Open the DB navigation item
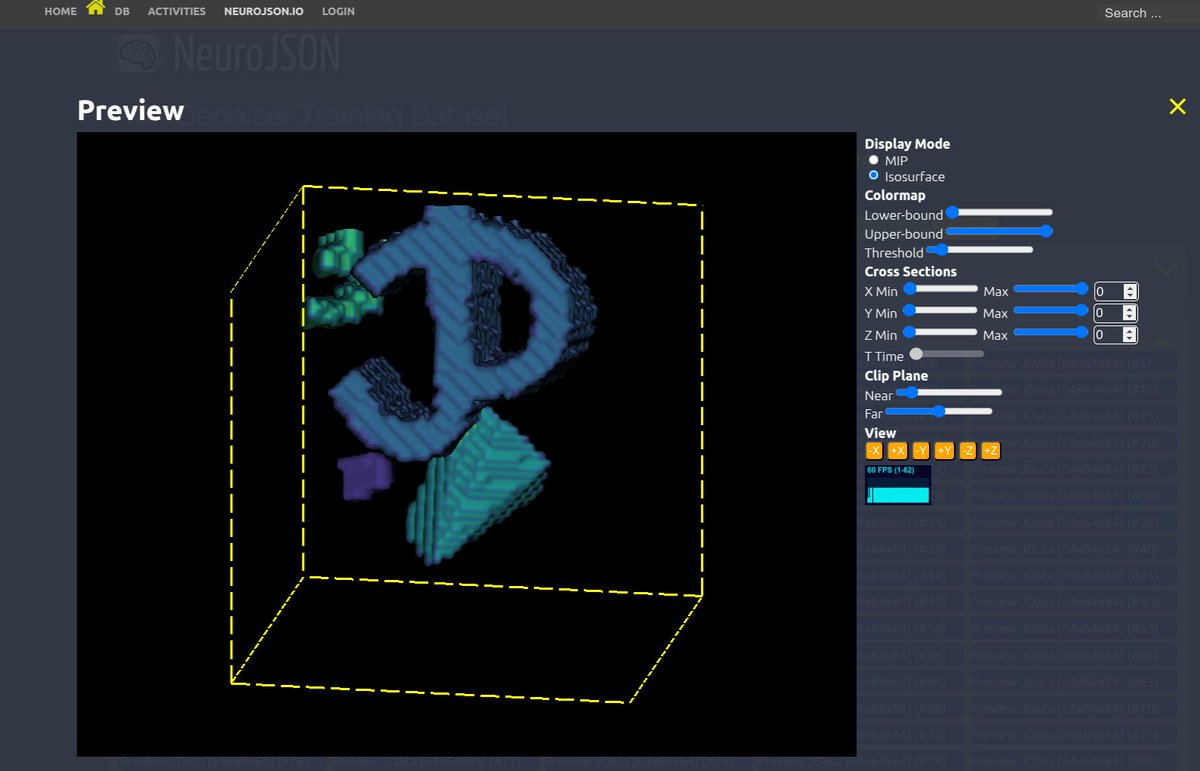The width and height of the screenshot is (1200, 771). coord(122,12)
